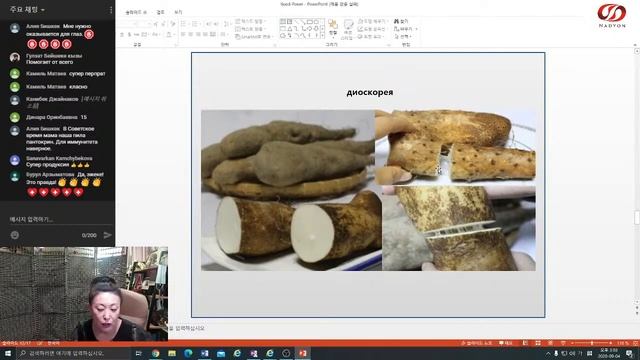Screen dimensions: 640x360
Task: Open the Select (선택) dropdown in editing group
Action: (x=403, y=36)
